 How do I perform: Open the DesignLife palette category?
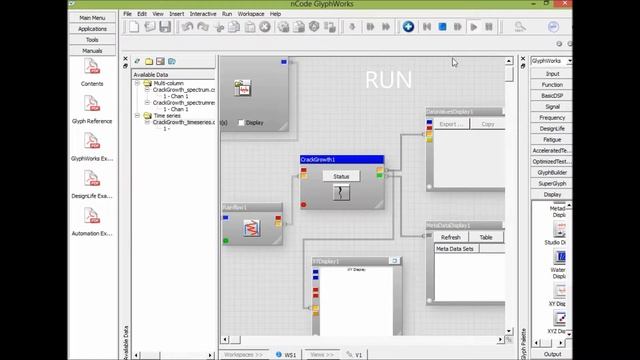pyautogui.click(x=552, y=129)
